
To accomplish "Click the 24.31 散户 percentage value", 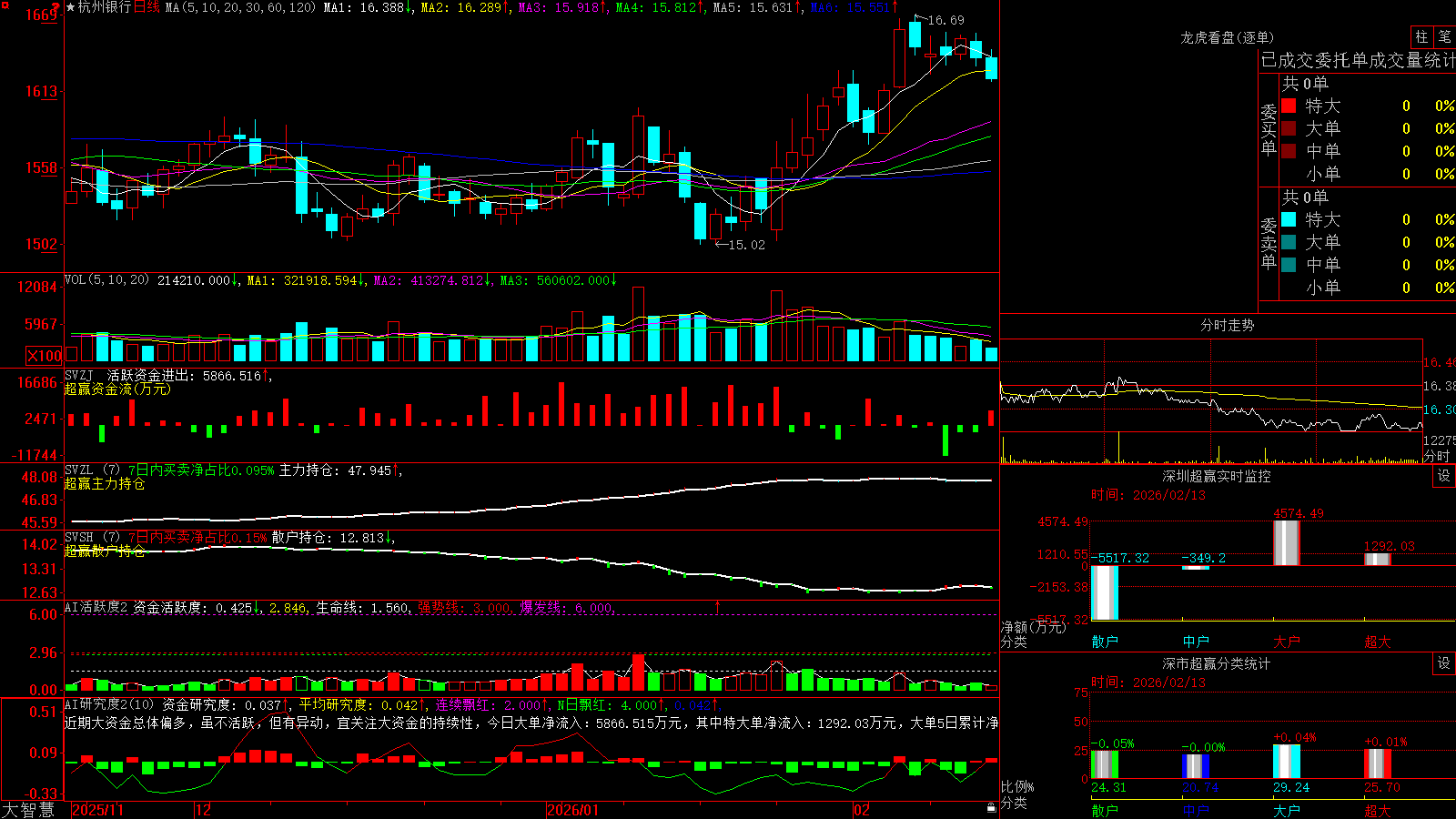I will tap(1108, 787).
